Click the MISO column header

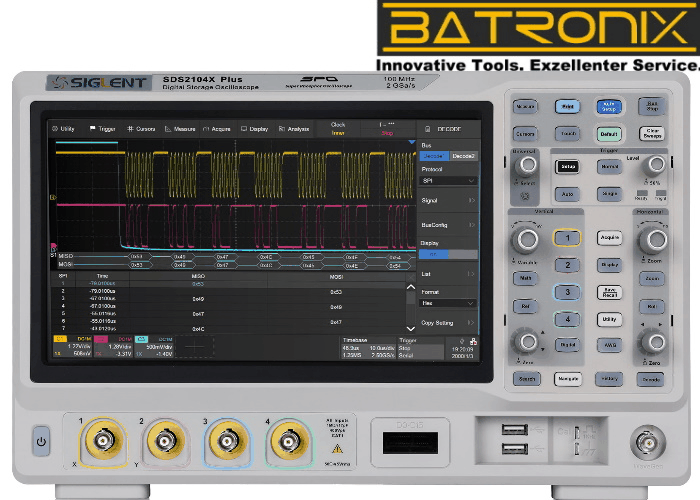pyautogui.click(x=198, y=276)
